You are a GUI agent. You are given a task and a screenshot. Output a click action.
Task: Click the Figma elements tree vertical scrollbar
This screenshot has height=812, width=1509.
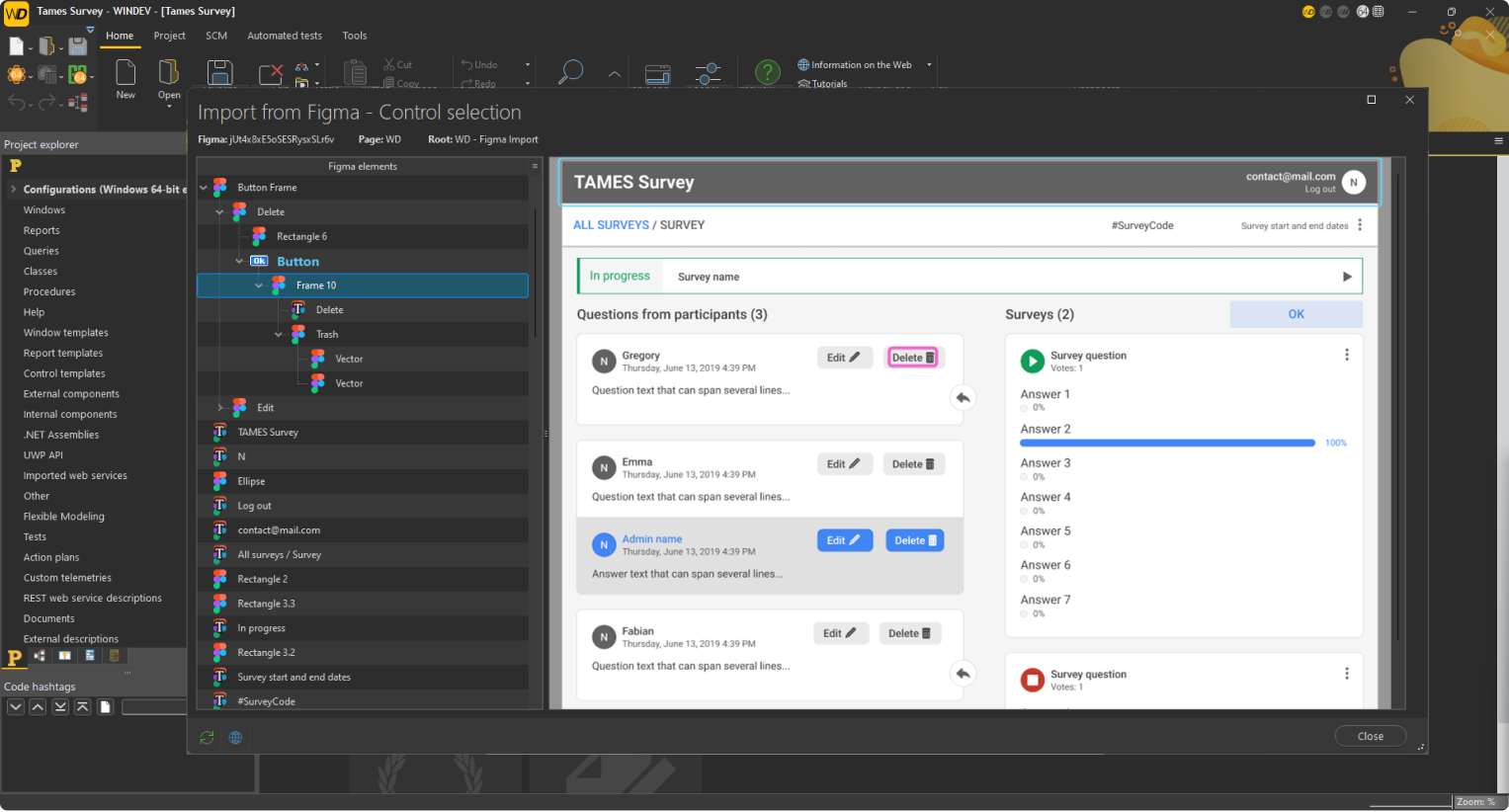(x=535, y=272)
